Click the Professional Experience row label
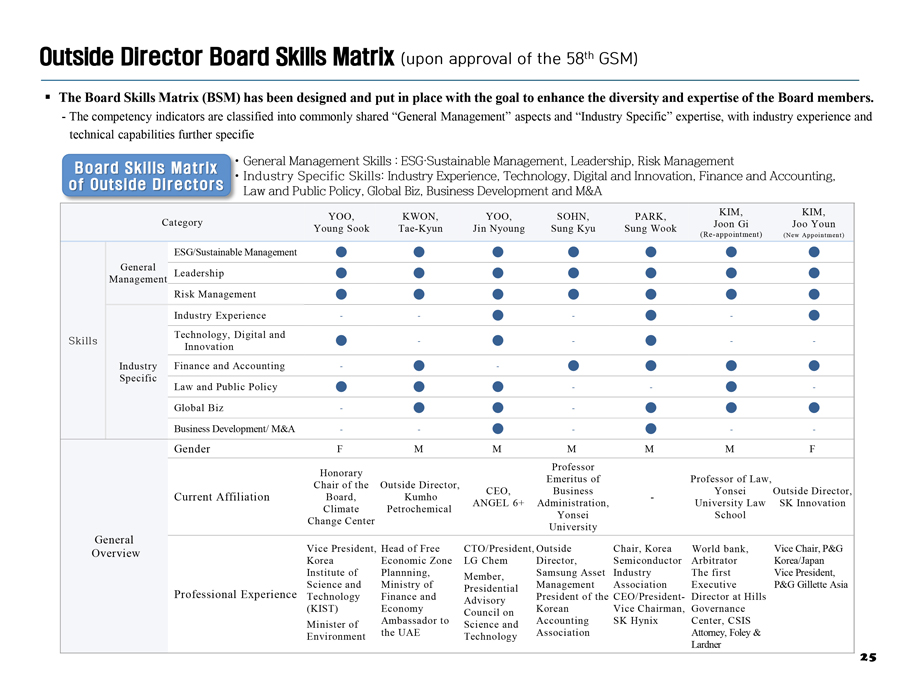 (234, 594)
